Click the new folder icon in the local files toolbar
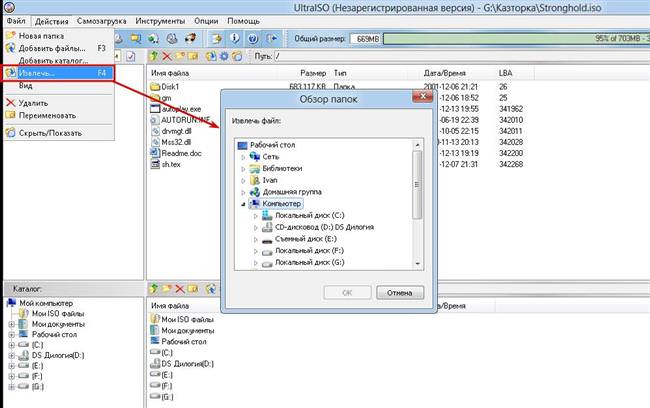Screen dimensions: 650x408 (x=167, y=289)
